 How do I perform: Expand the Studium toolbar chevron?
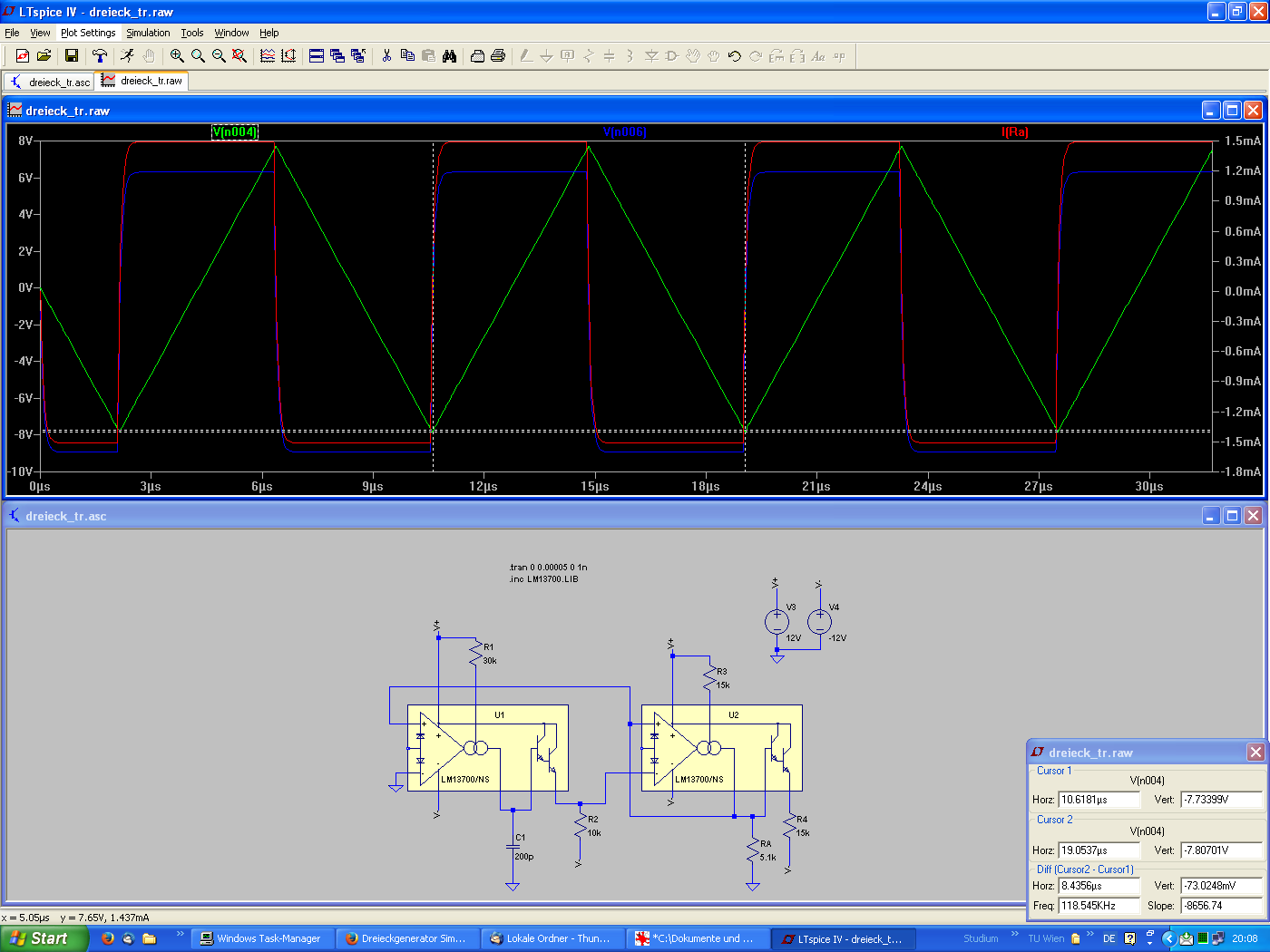(x=1014, y=934)
